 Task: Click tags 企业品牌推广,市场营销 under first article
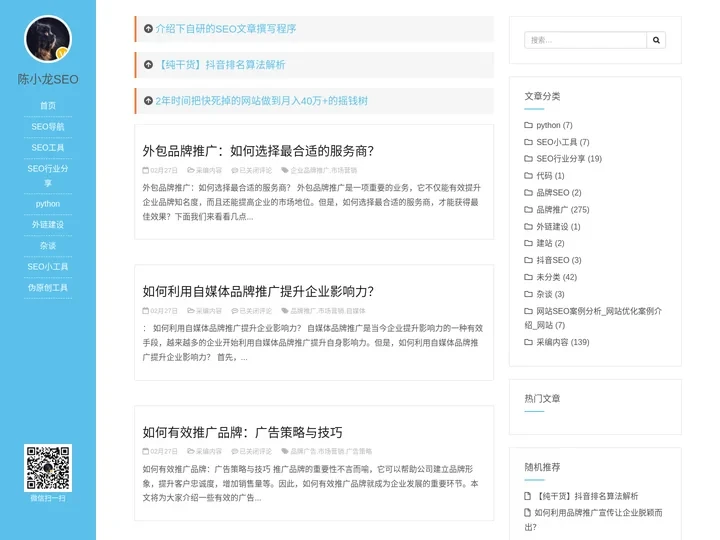coord(324,170)
